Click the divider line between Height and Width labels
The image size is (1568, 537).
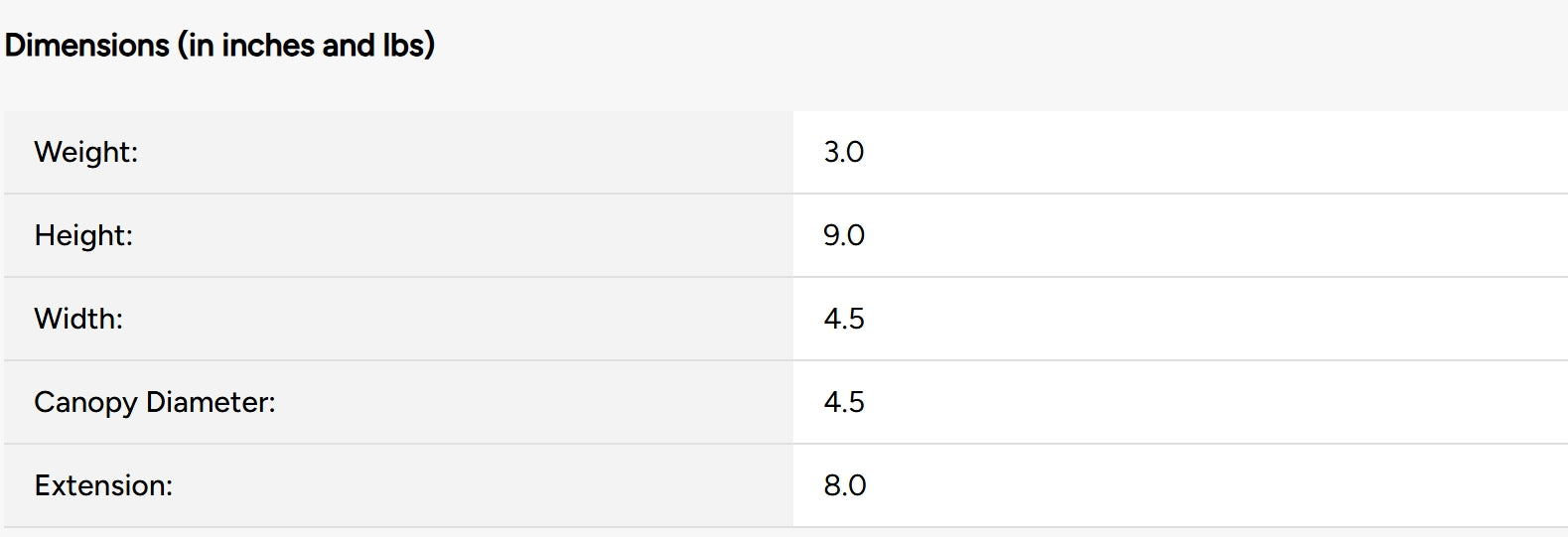397,277
